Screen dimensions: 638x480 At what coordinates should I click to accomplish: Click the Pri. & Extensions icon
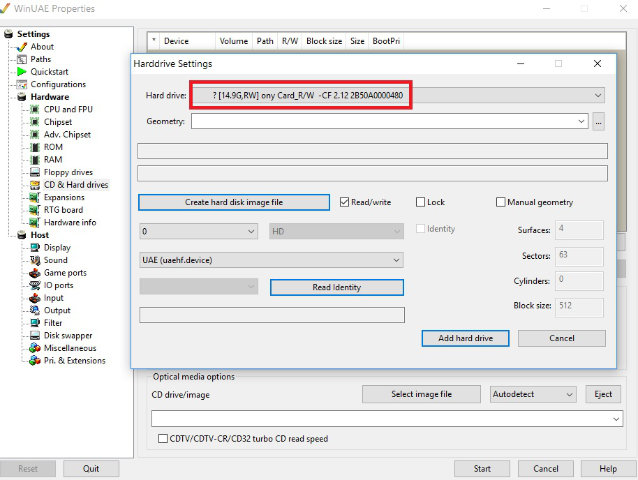click(35, 361)
